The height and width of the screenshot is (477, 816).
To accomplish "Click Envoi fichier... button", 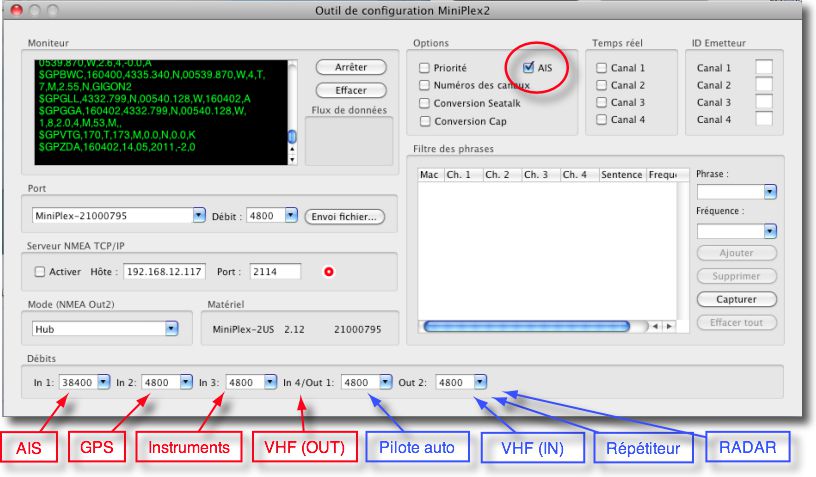I will click(x=344, y=217).
